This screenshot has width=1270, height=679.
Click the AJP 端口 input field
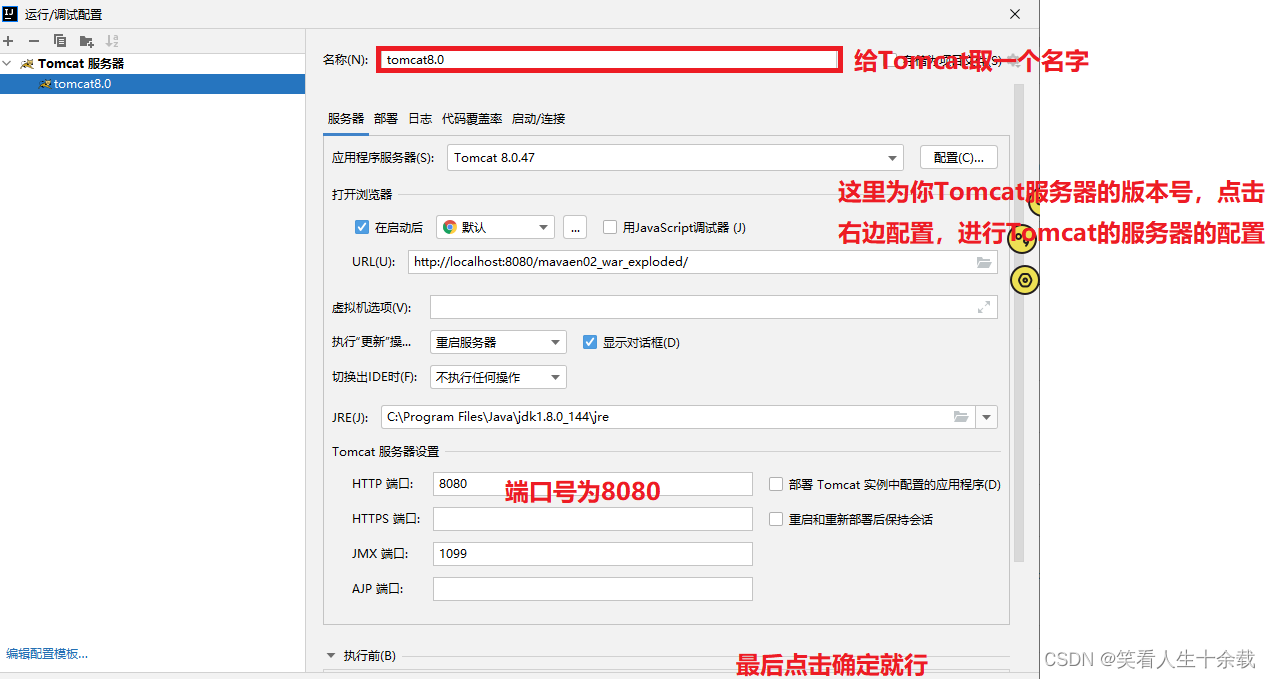click(x=592, y=589)
